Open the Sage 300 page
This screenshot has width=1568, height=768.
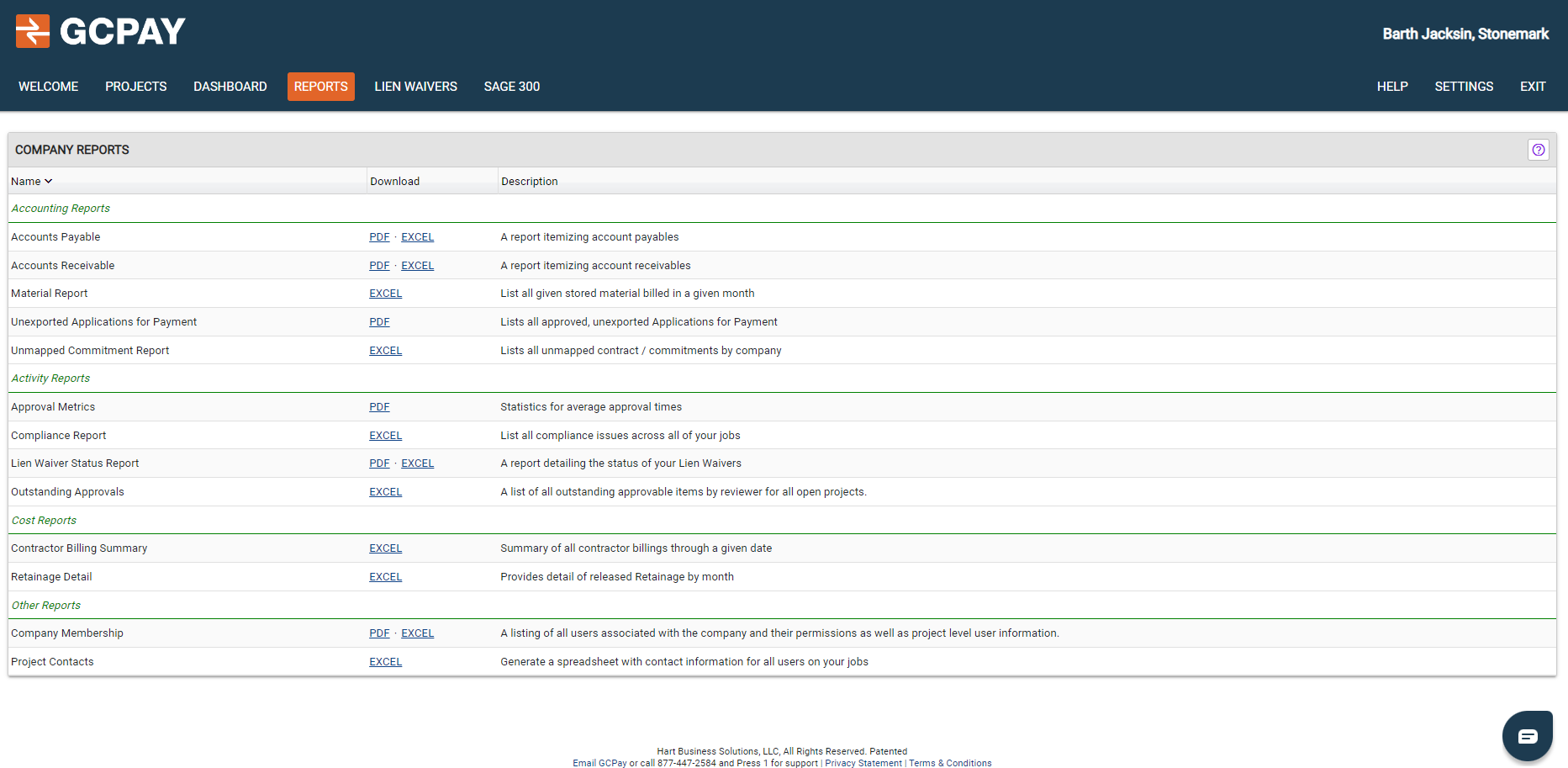click(511, 87)
